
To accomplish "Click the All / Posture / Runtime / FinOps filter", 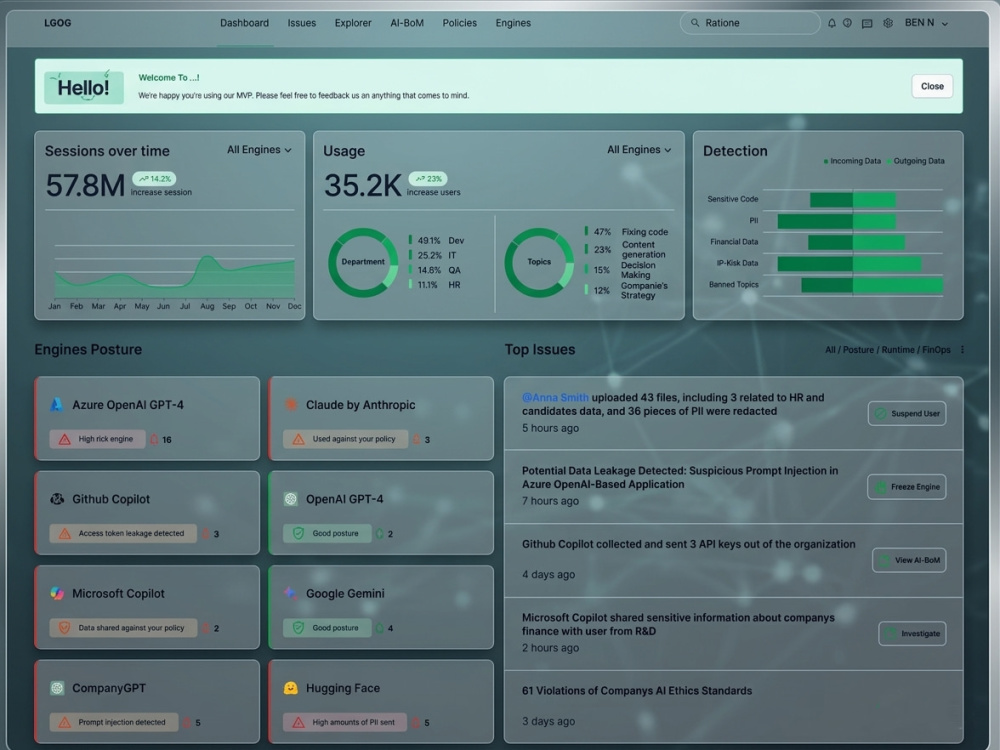I will click(x=887, y=349).
